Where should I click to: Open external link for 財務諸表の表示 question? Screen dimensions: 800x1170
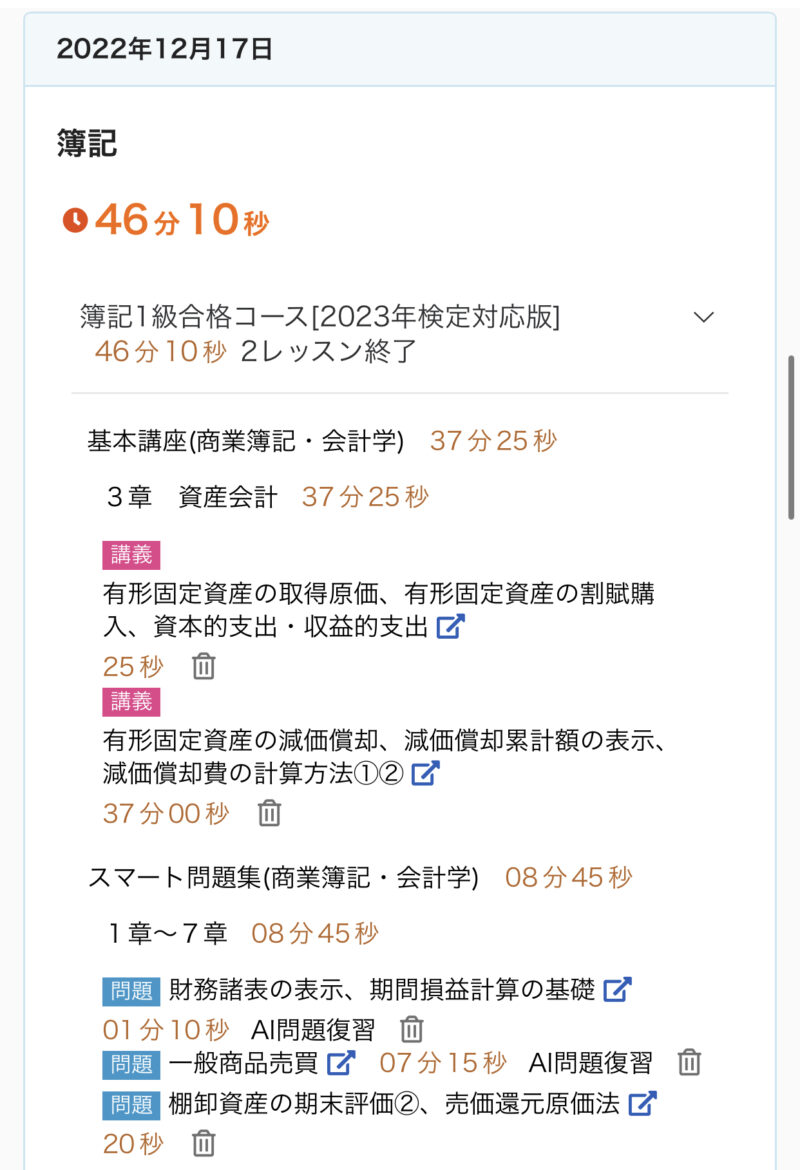tap(618, 990)
